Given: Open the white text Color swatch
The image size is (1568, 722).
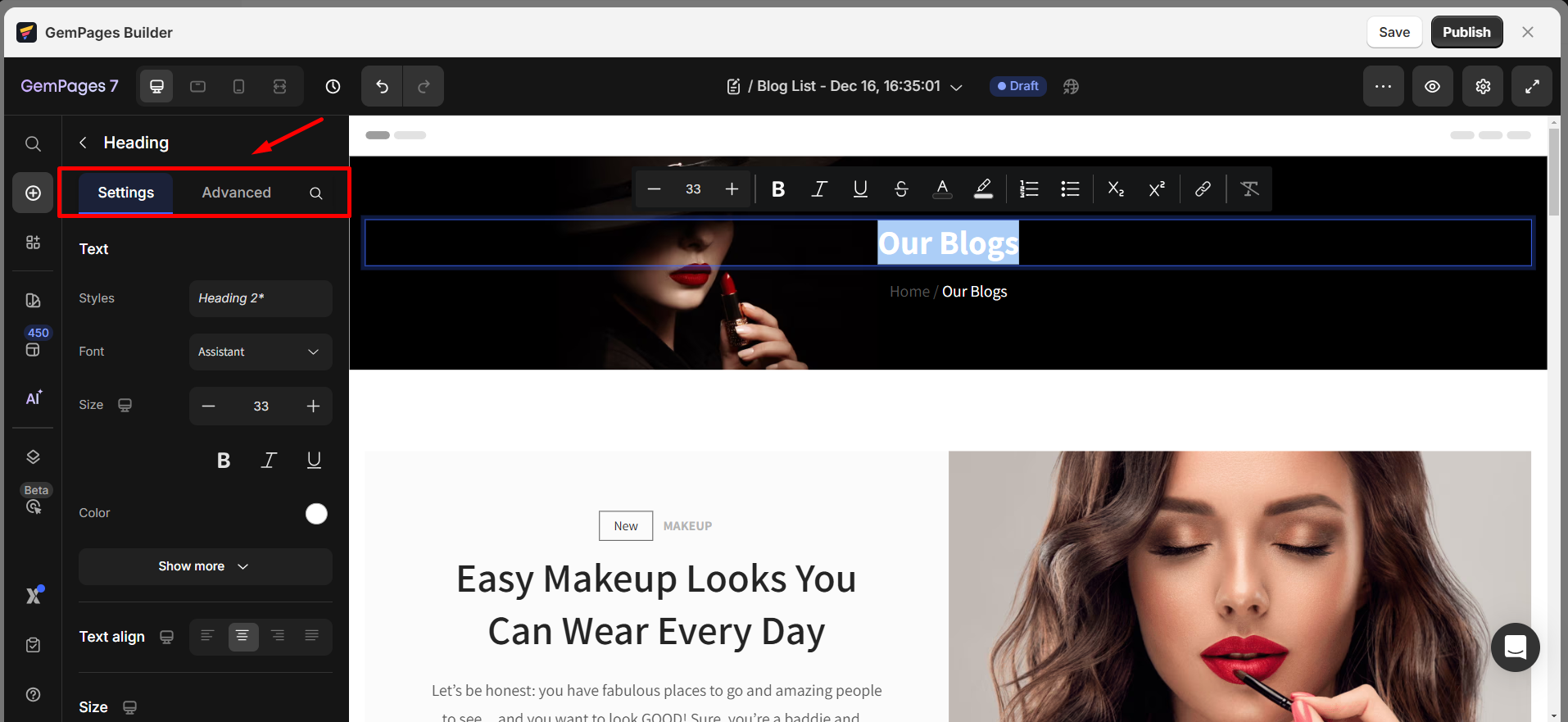Looking at the screenshot, I should click(316, 514).
